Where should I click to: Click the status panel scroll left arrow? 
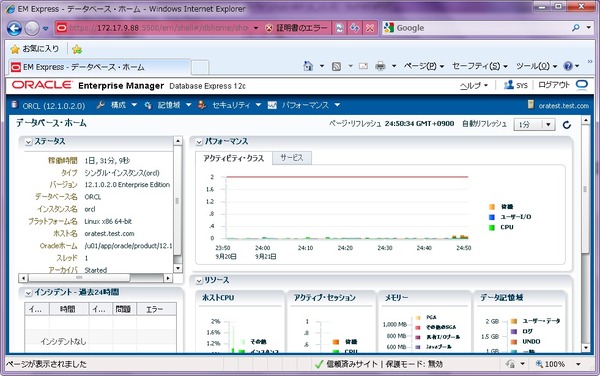(x=23, y=278)
